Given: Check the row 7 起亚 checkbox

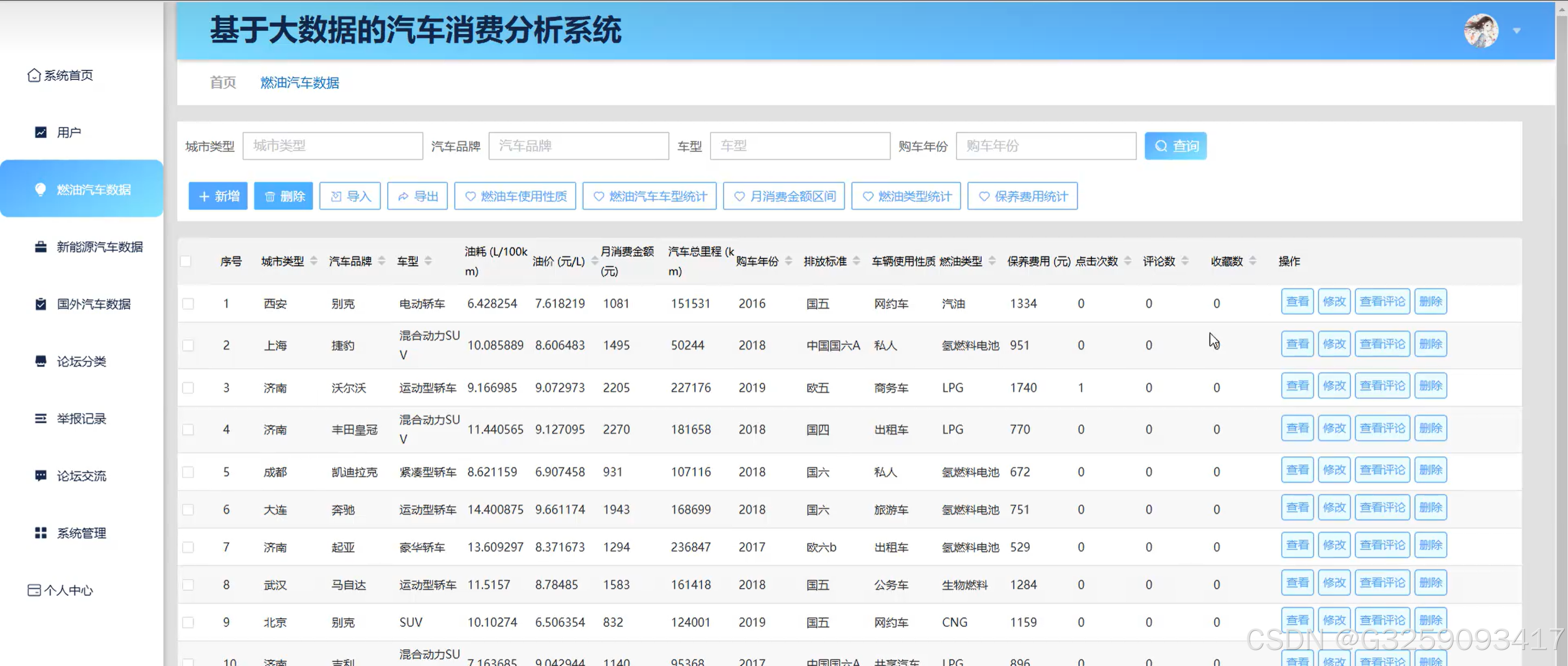Looking at the screenshot, I should pyautogui.click(x=188, y=547).
